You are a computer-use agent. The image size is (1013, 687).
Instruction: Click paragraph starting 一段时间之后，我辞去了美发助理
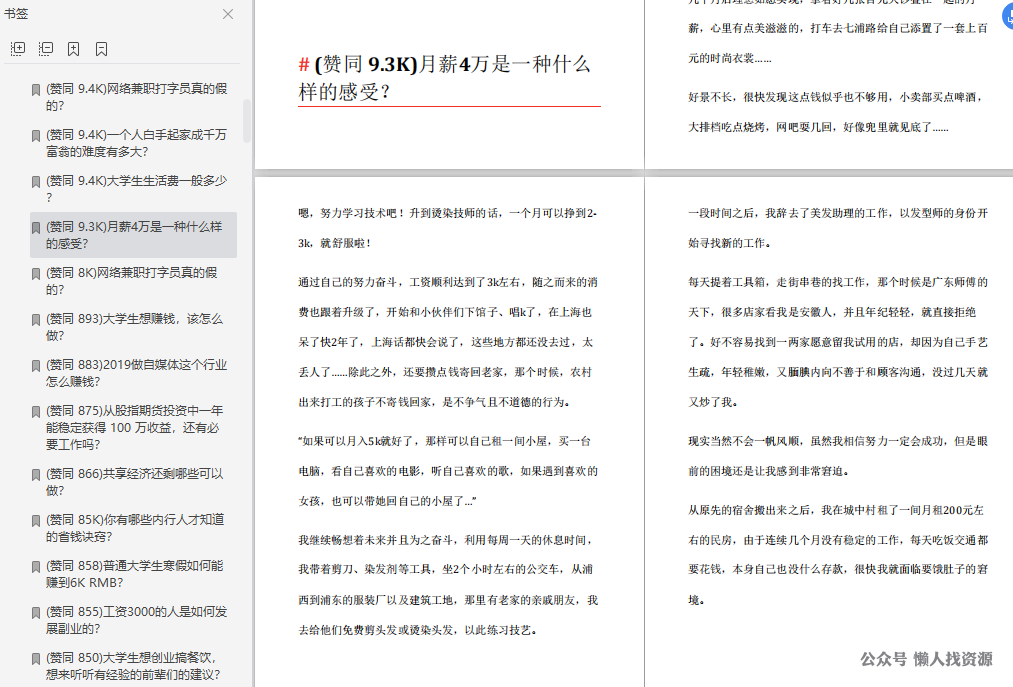837,227
